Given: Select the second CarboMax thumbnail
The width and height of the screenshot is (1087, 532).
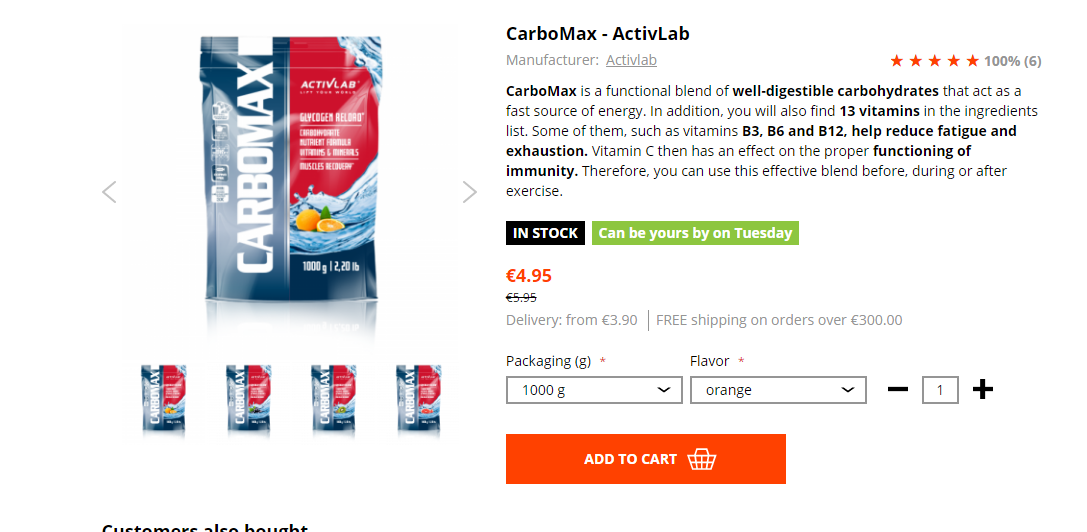Looking at the screenshot, I should pyautogui.click(x=248, y=400).
